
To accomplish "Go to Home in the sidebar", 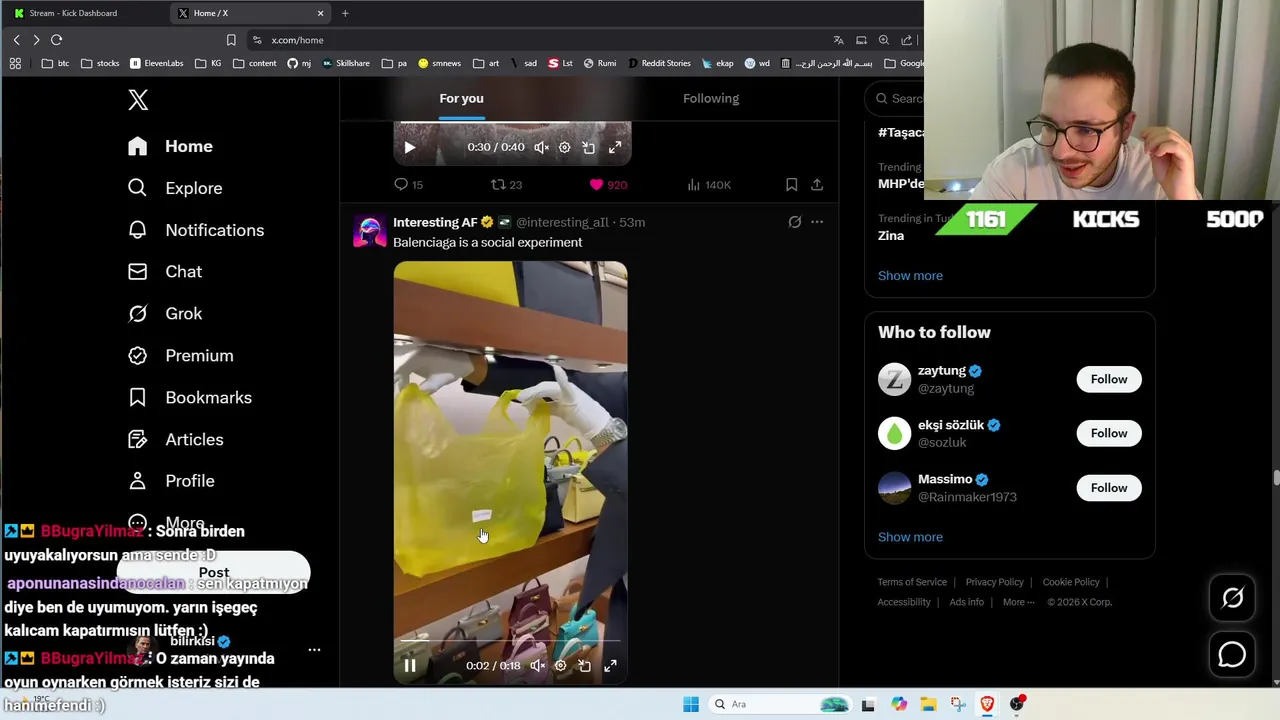I will (x=171, y=146).
